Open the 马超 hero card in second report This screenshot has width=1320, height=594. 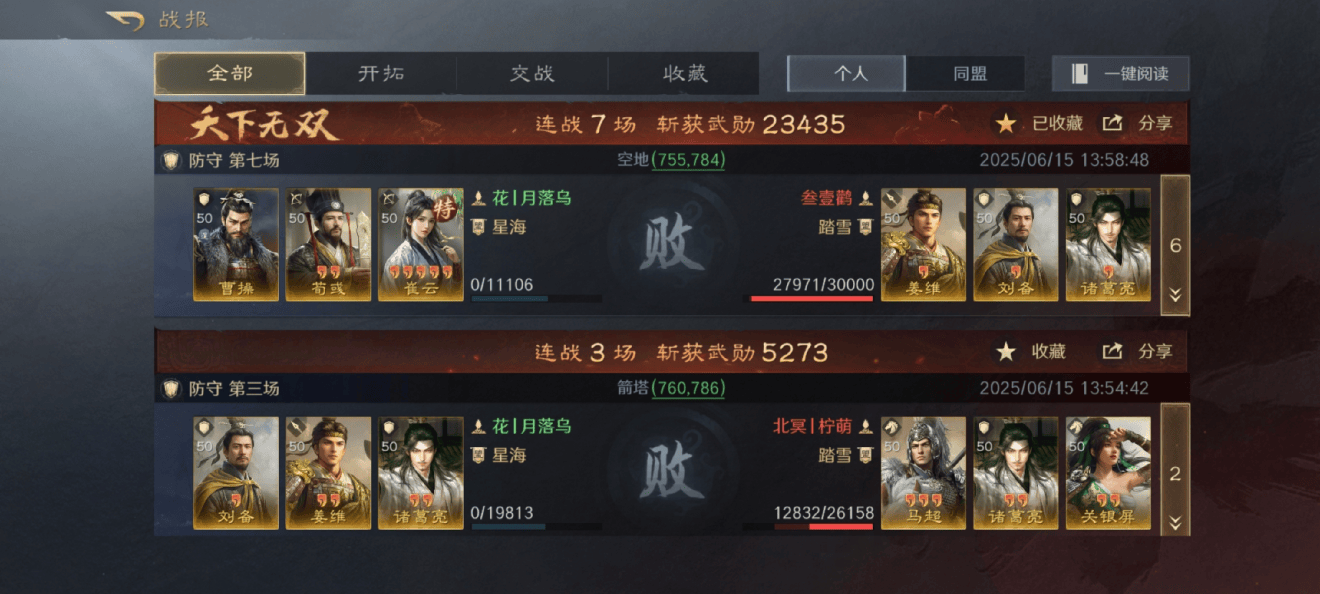coord(924,473)
